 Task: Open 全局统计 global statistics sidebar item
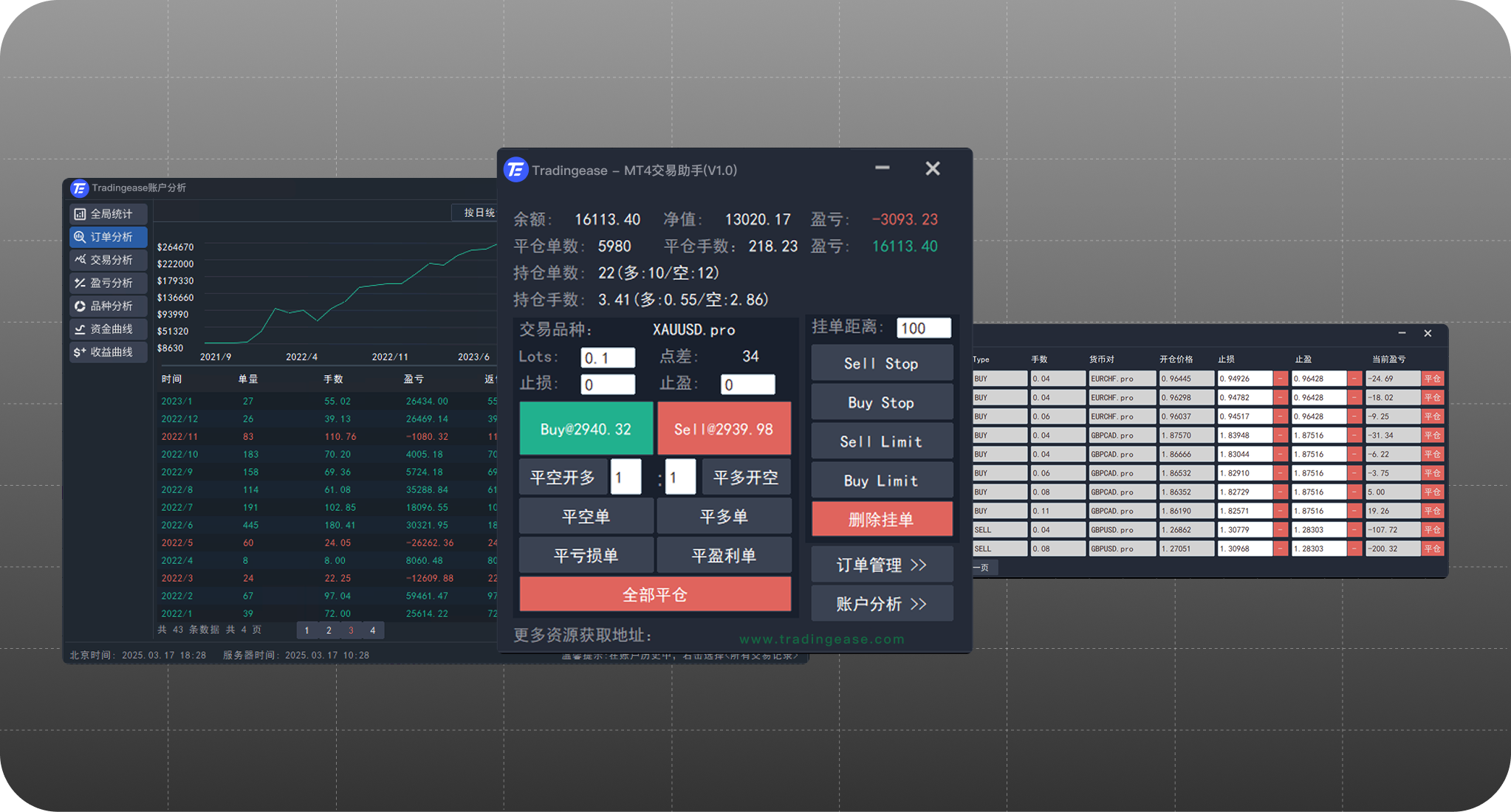tap(109, 214)
